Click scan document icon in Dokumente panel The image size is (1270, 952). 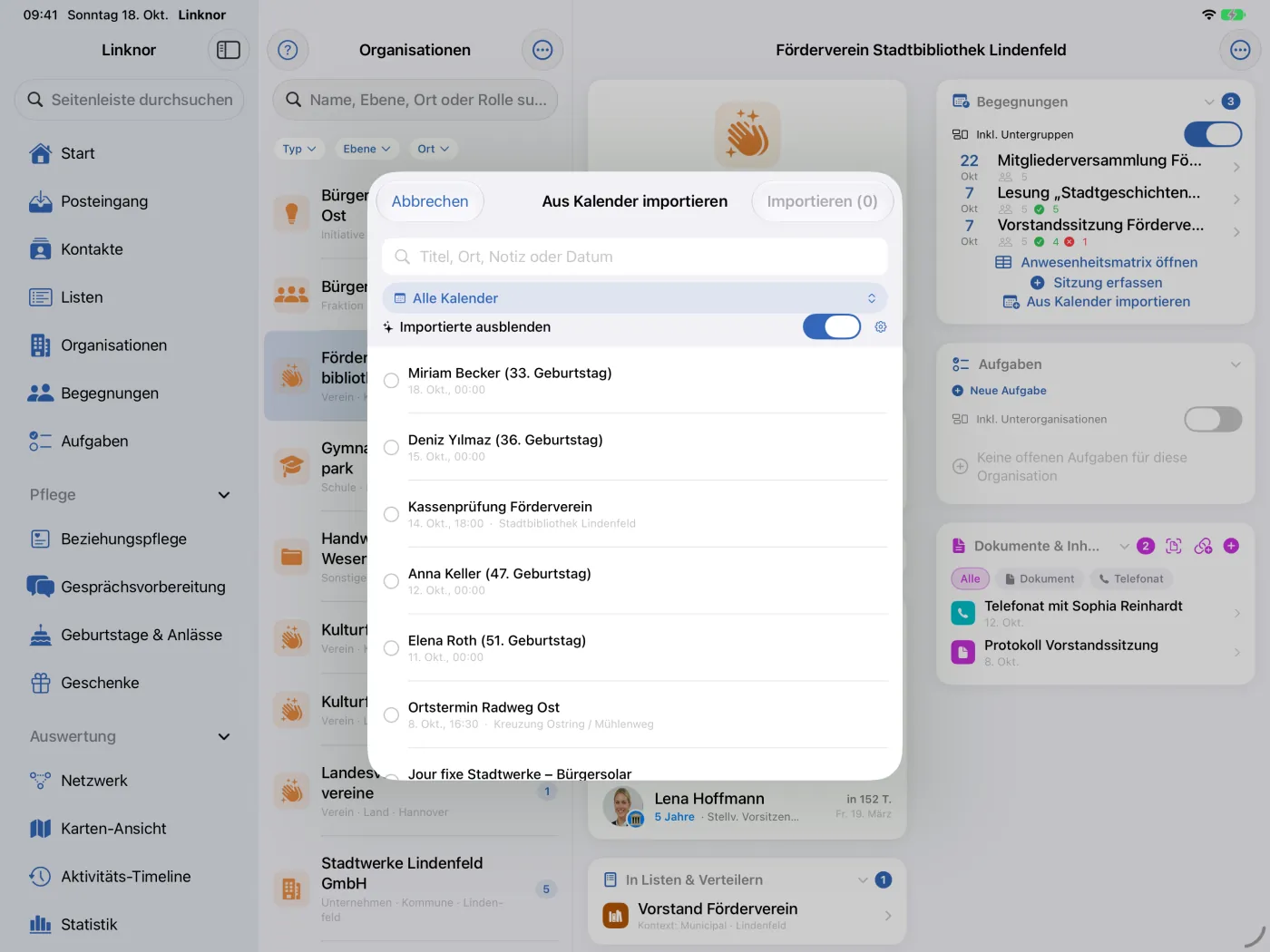pyautogui.click(x=1174, y=546)
